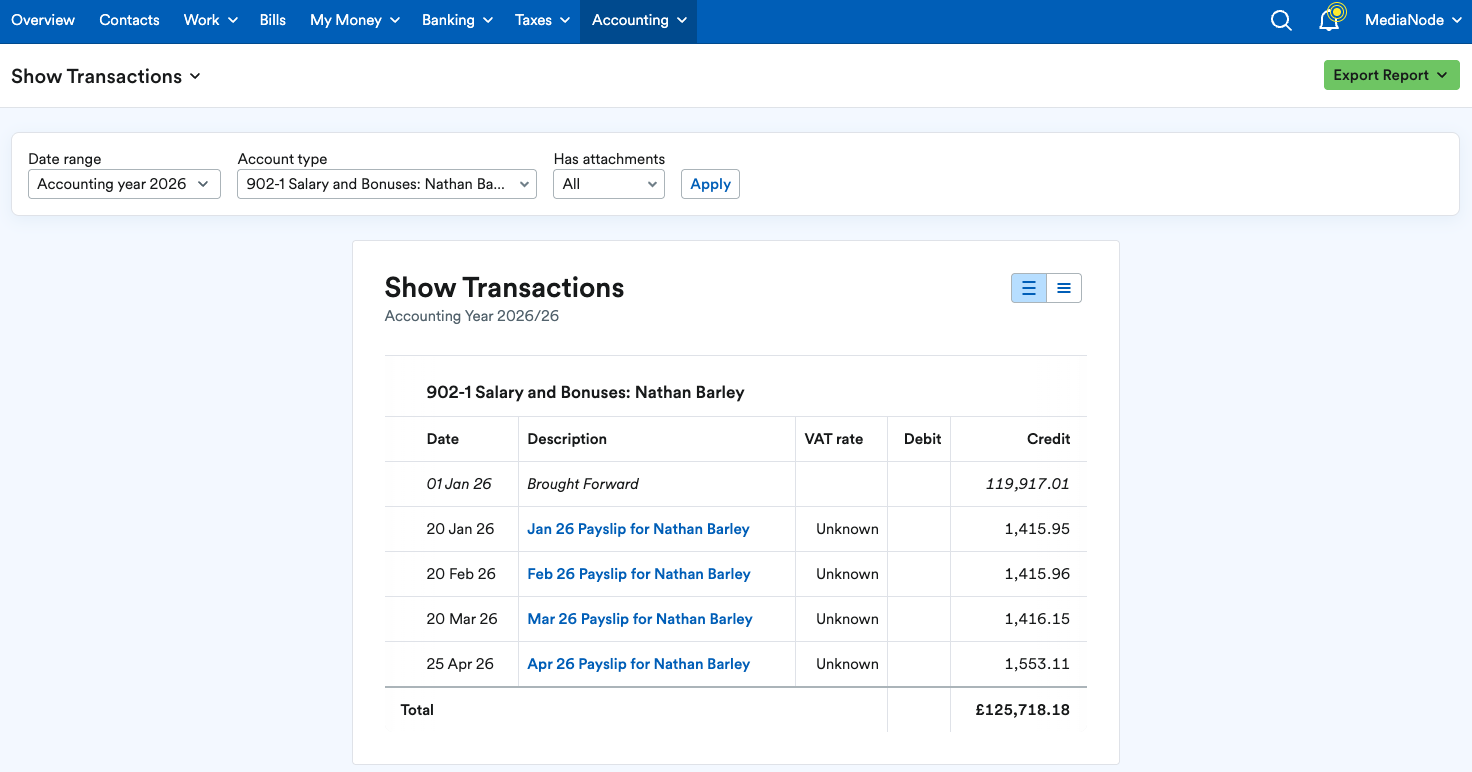Open the Account type dropdown

(x=387, y=184)
